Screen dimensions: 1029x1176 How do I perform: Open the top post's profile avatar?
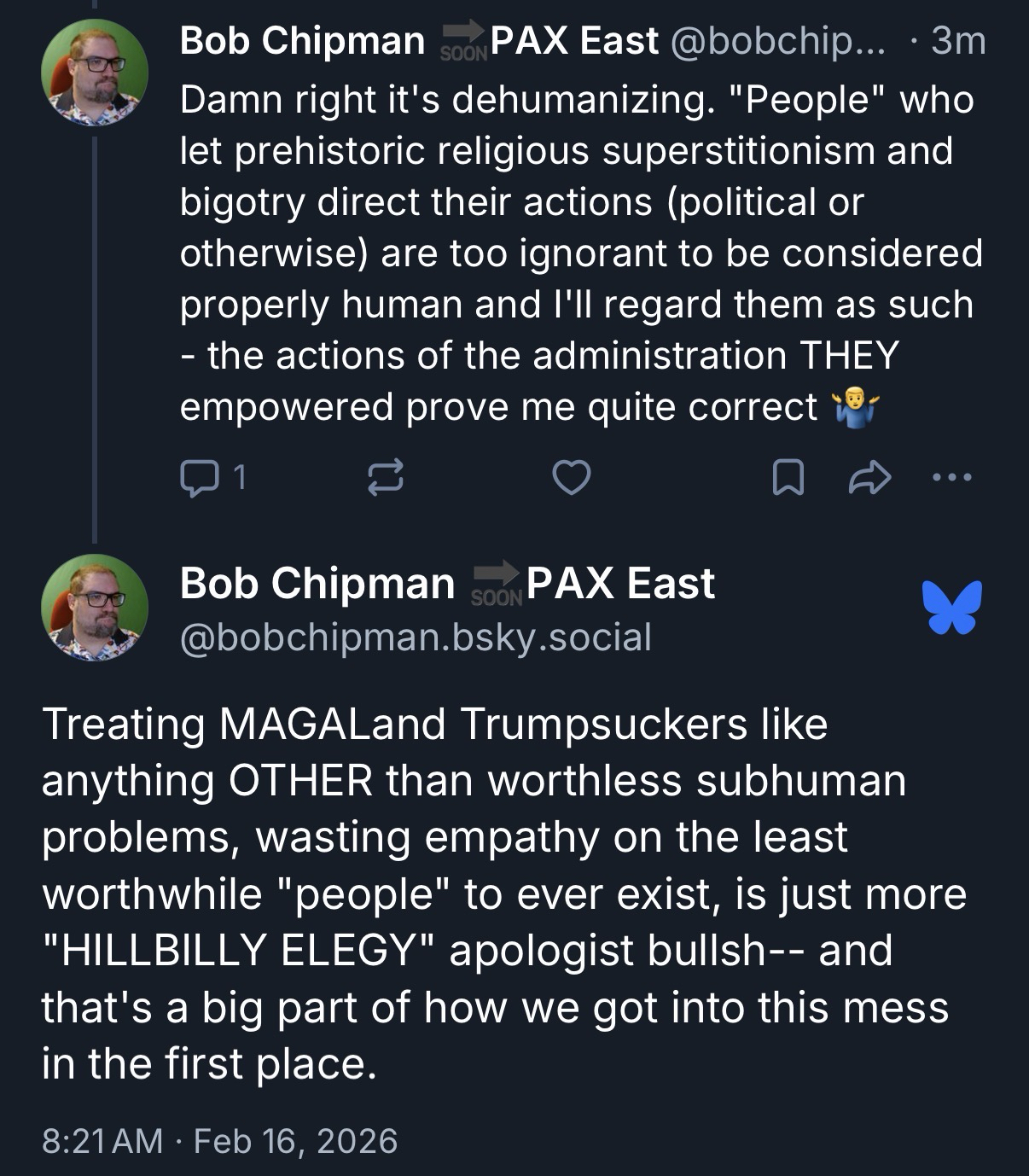95,73
